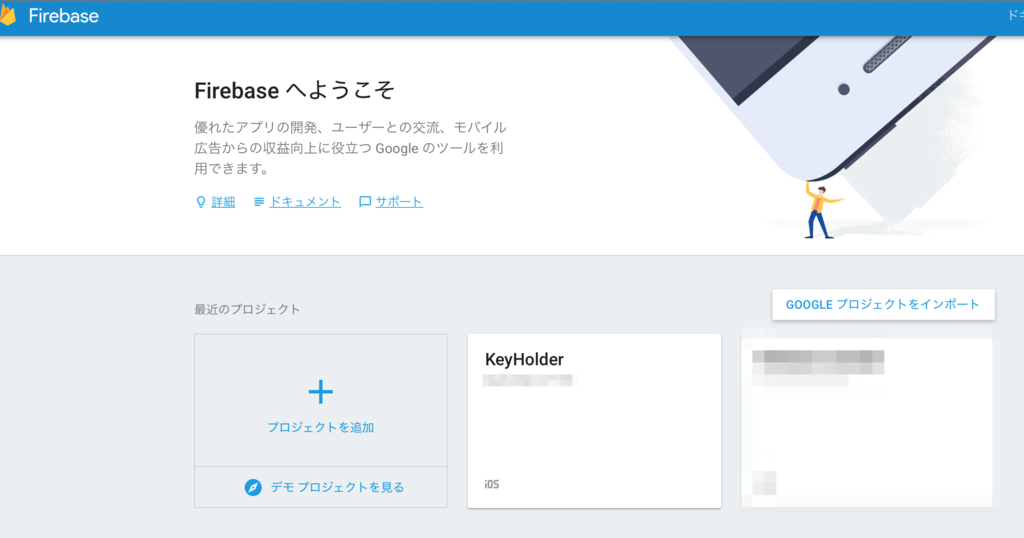Click the Firebase title in header

63,16
